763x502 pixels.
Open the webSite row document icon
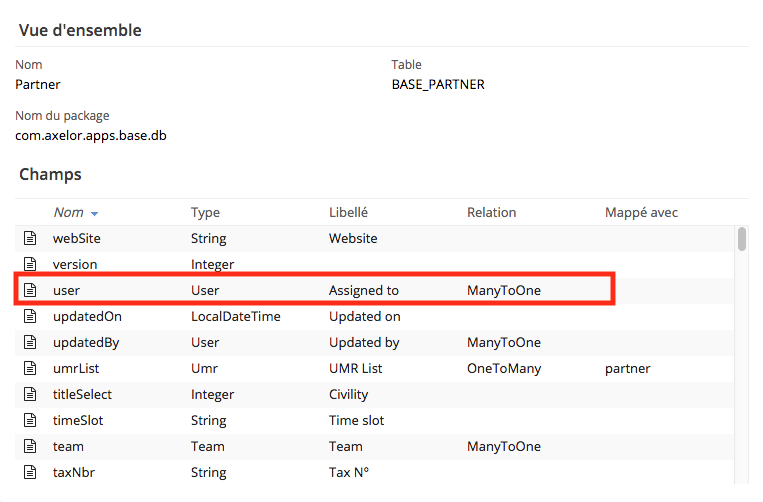30,238
